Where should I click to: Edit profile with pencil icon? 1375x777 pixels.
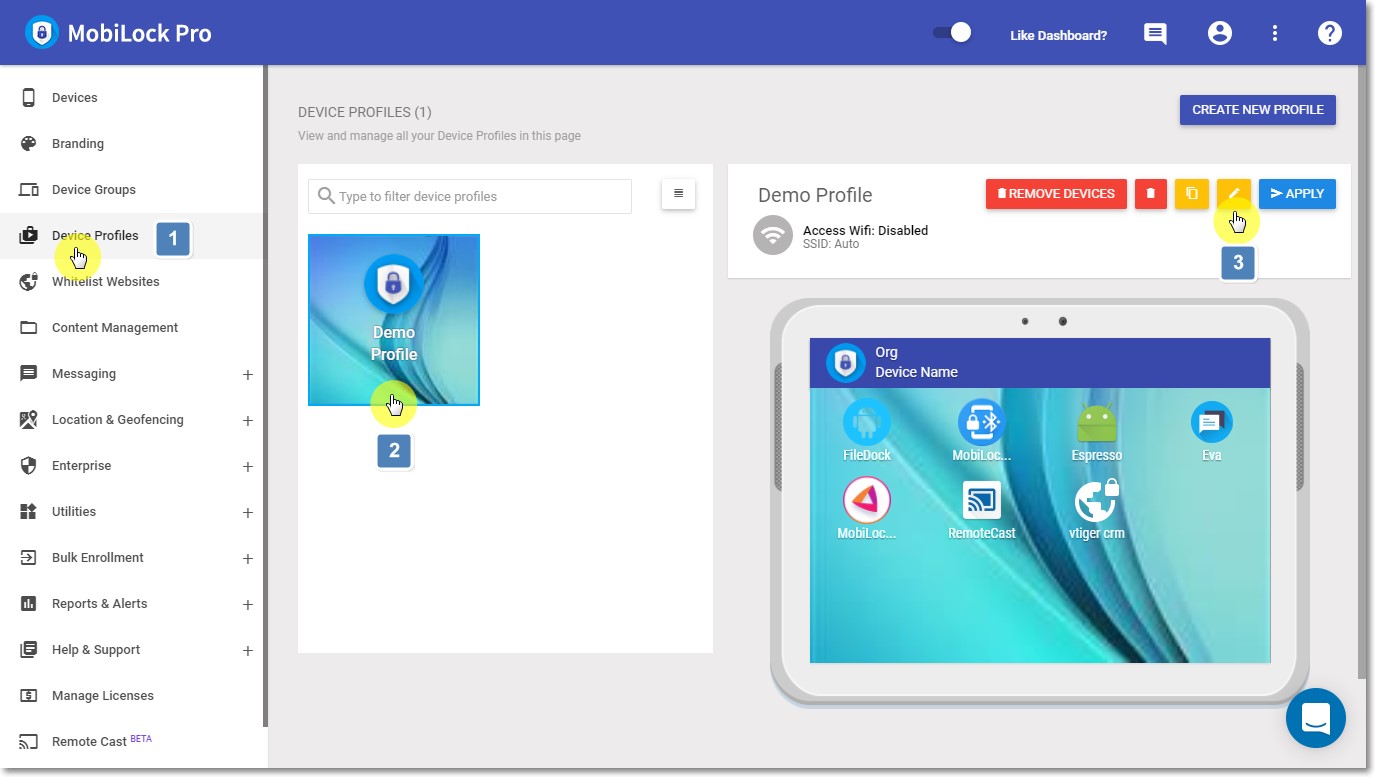(1234, 194)
